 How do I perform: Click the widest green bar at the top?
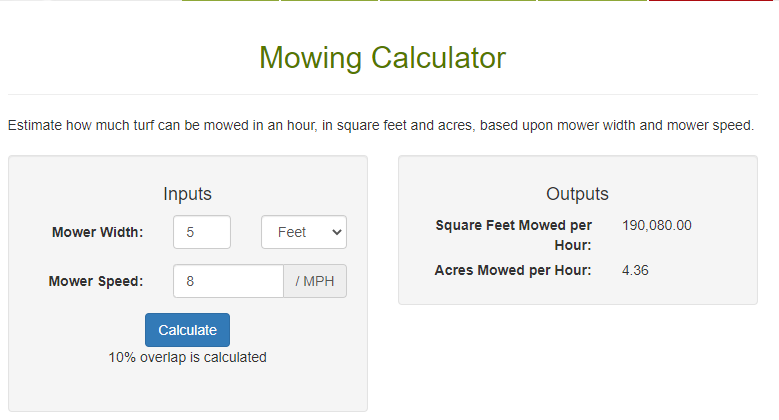click(x=458, y=1)
